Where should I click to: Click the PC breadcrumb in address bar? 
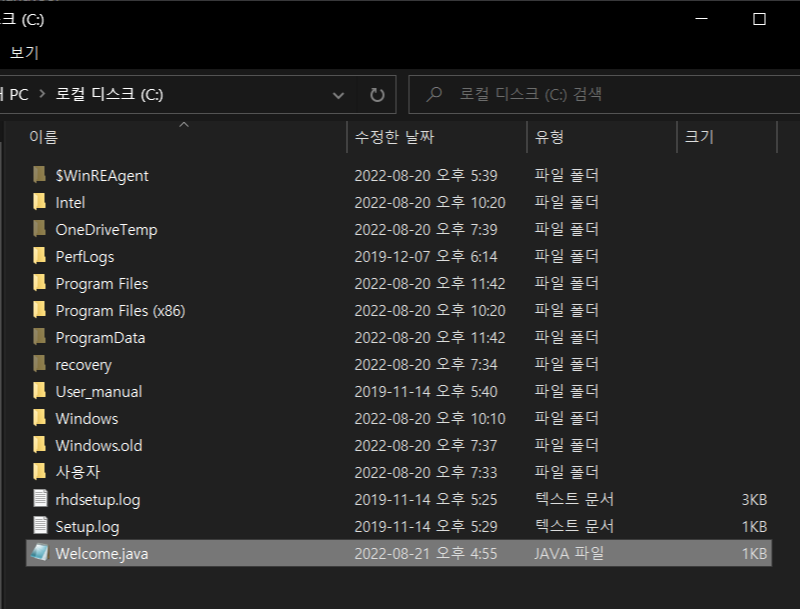(x=18, y=94)
